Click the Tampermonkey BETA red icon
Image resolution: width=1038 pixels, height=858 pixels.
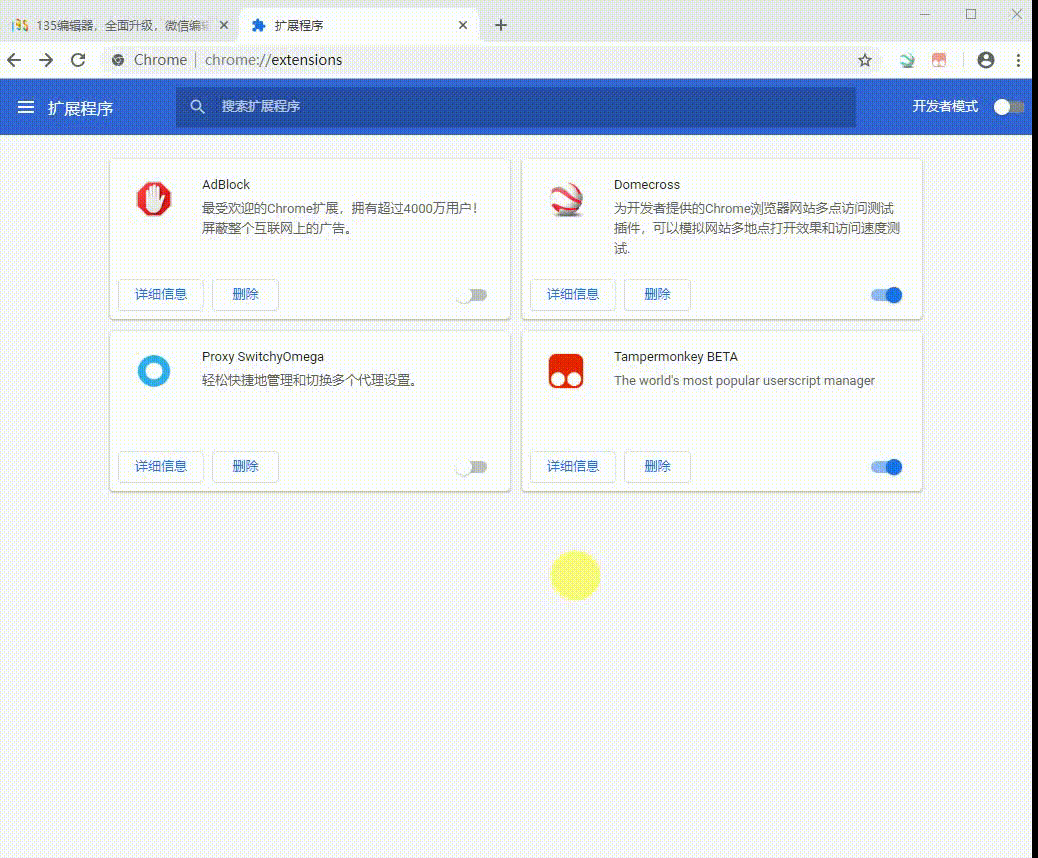pyautogui.click(x=566, y=371)
